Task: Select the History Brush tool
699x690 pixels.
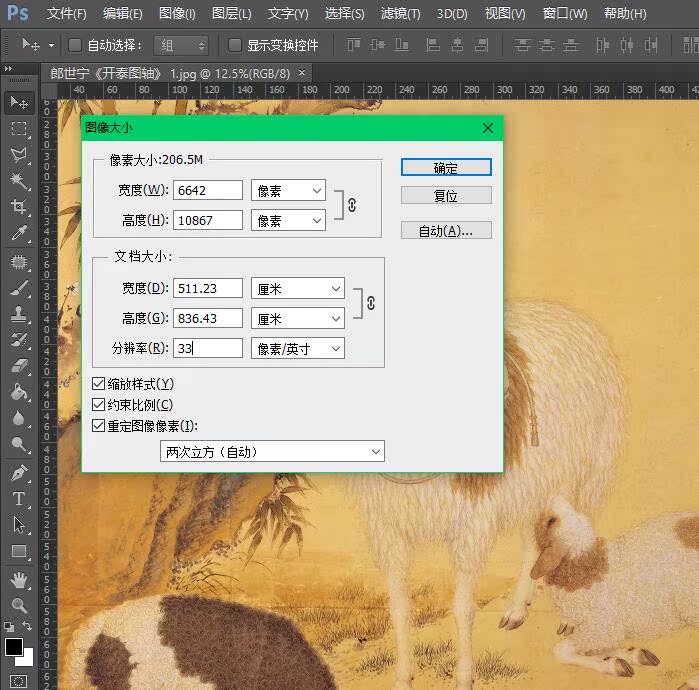Action: (19, 340)
